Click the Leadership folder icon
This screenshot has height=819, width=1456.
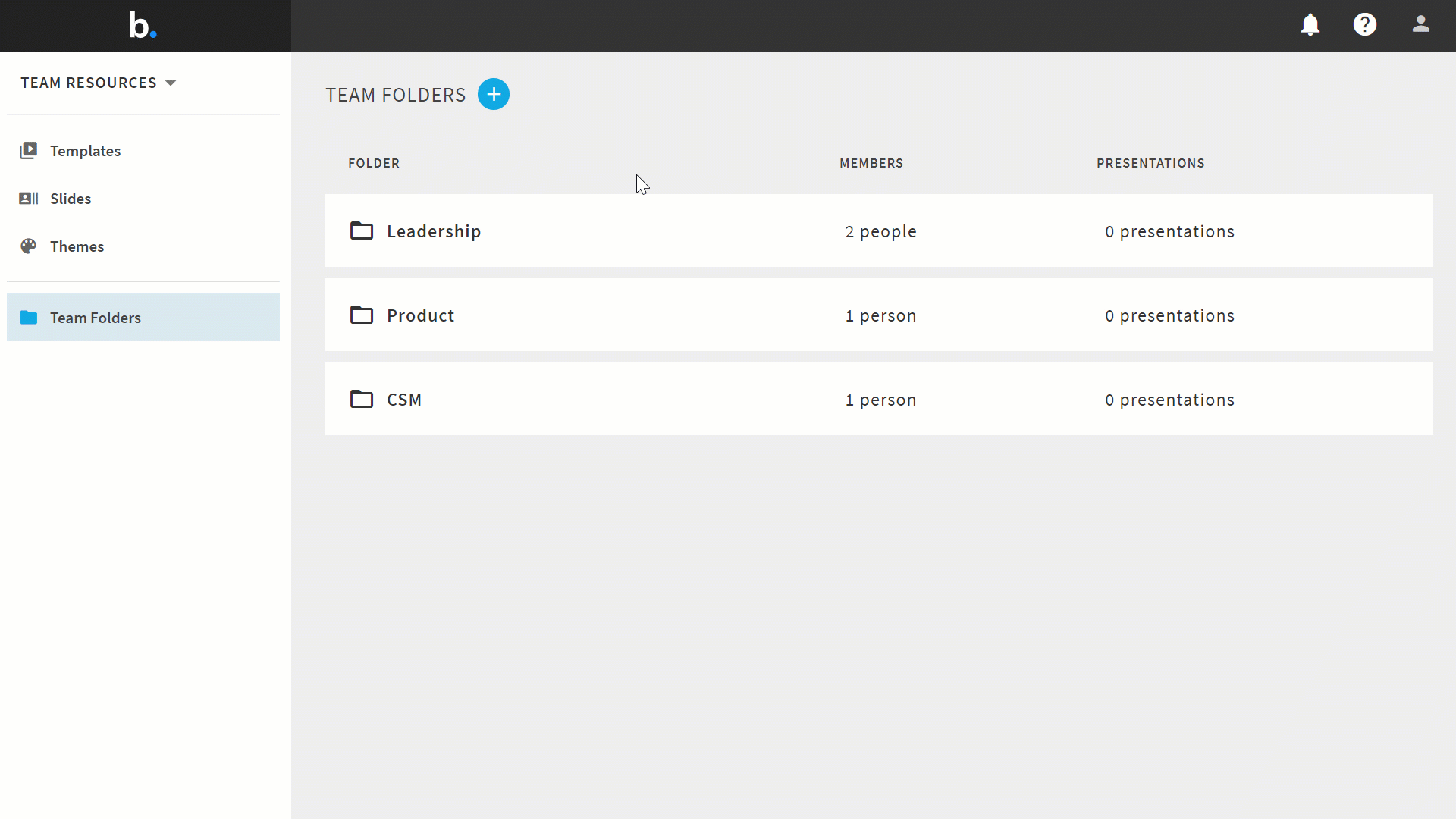point(362,231)
